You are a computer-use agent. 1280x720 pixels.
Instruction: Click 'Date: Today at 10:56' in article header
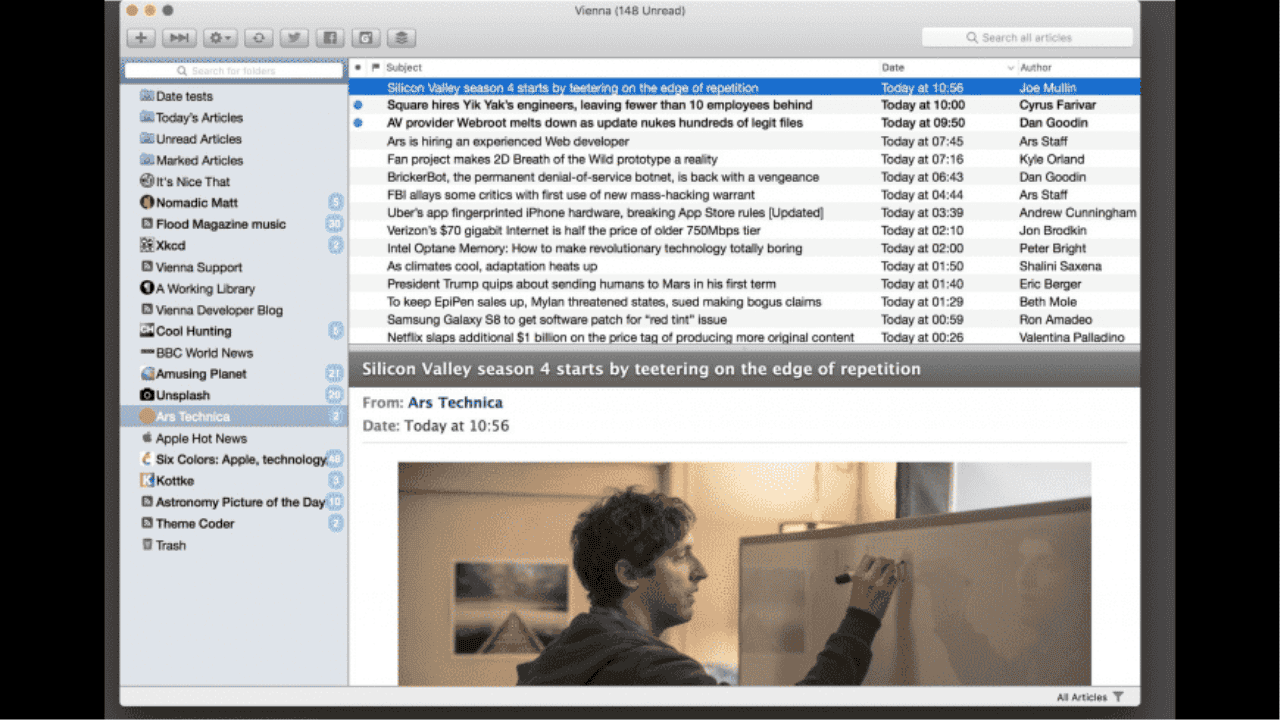click(436, 426)
